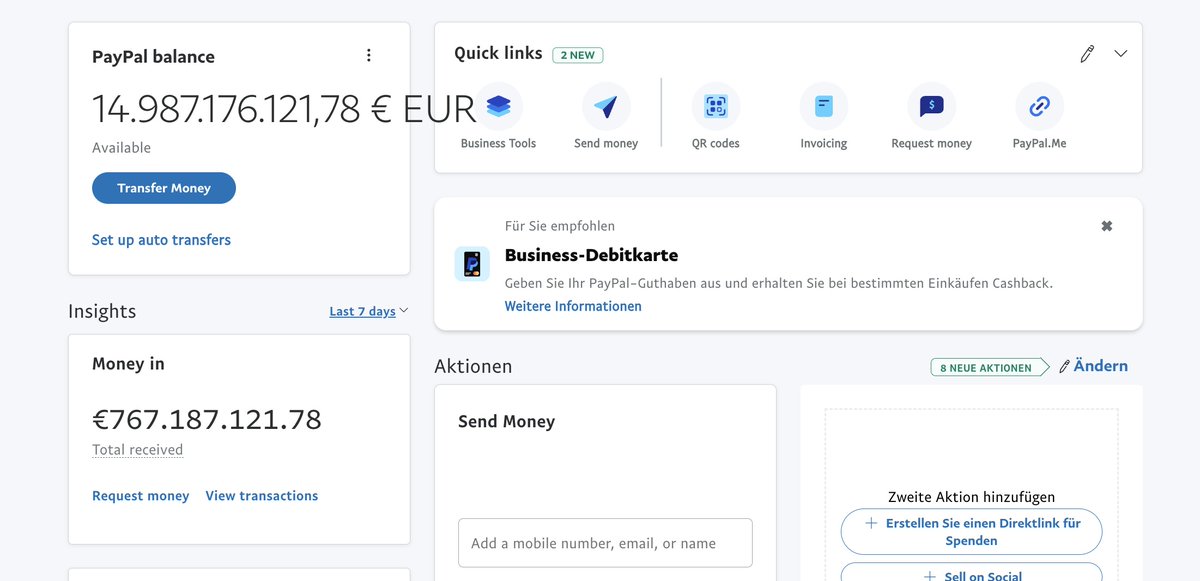Click the Send money paper plane icon
The height and width of the screenshot is (581, 1200).
point(606,106)
